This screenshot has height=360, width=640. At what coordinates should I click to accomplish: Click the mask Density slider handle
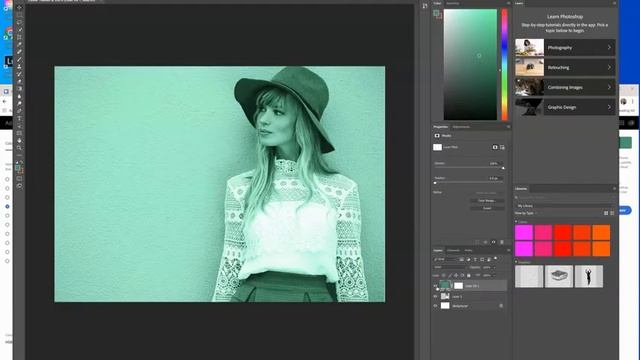pyautogui.click(x=503, y=168)
